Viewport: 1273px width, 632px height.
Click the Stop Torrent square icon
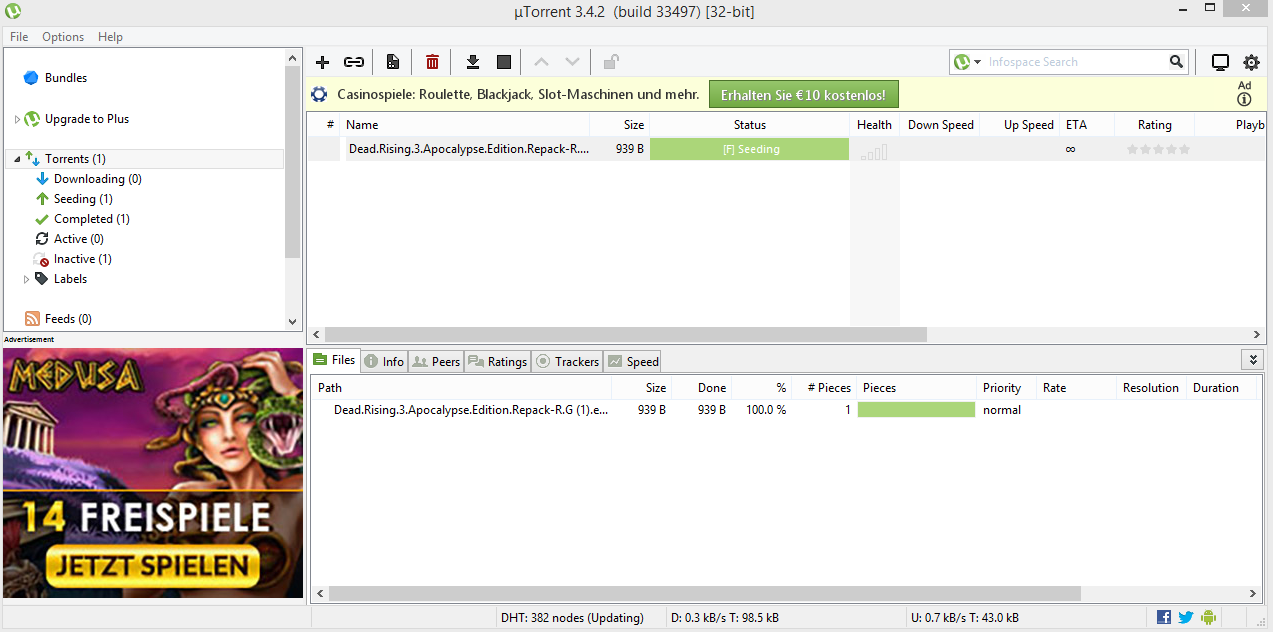[x=504, y=62]
